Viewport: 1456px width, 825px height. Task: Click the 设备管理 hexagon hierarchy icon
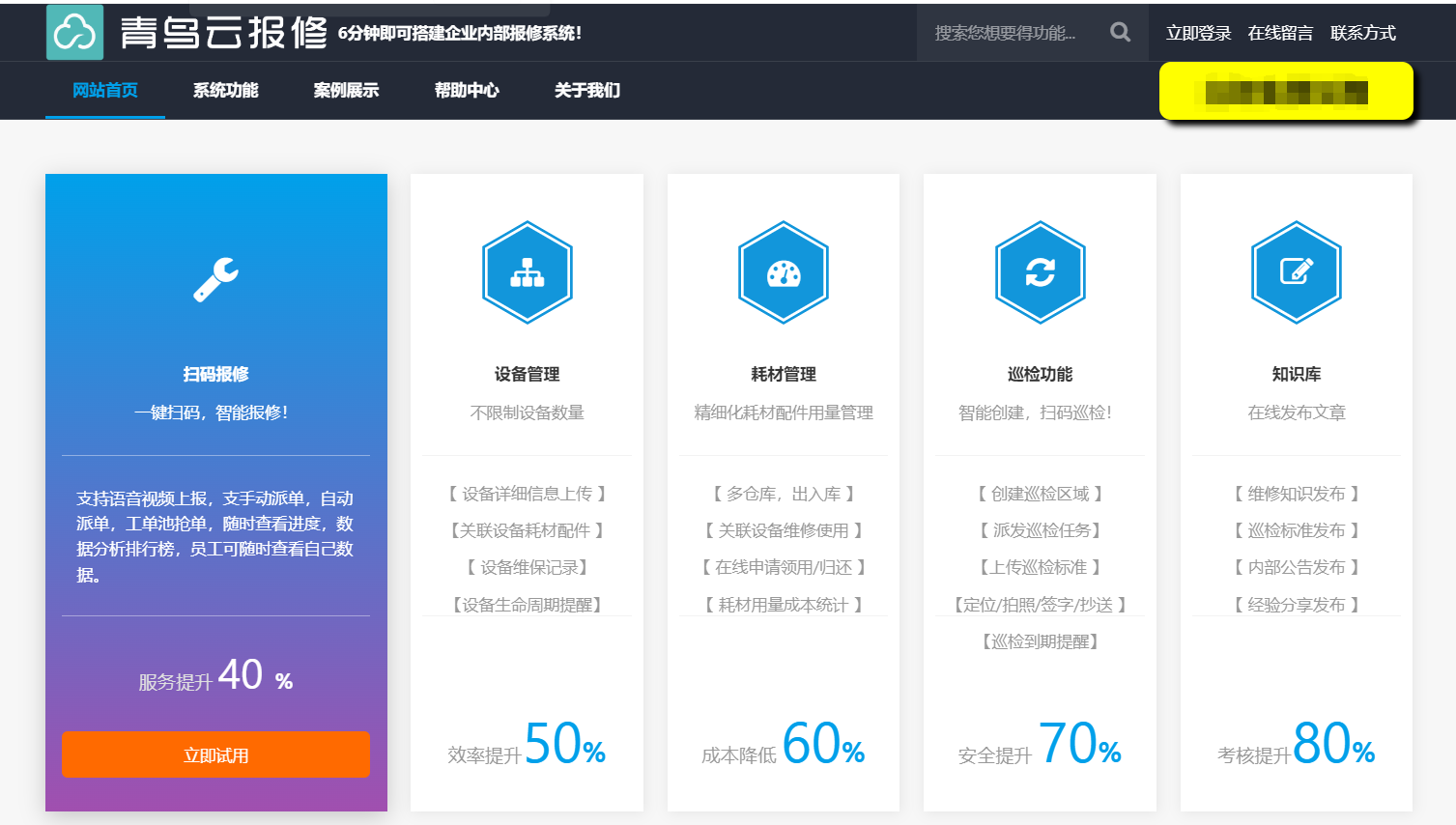coord(528,272)
